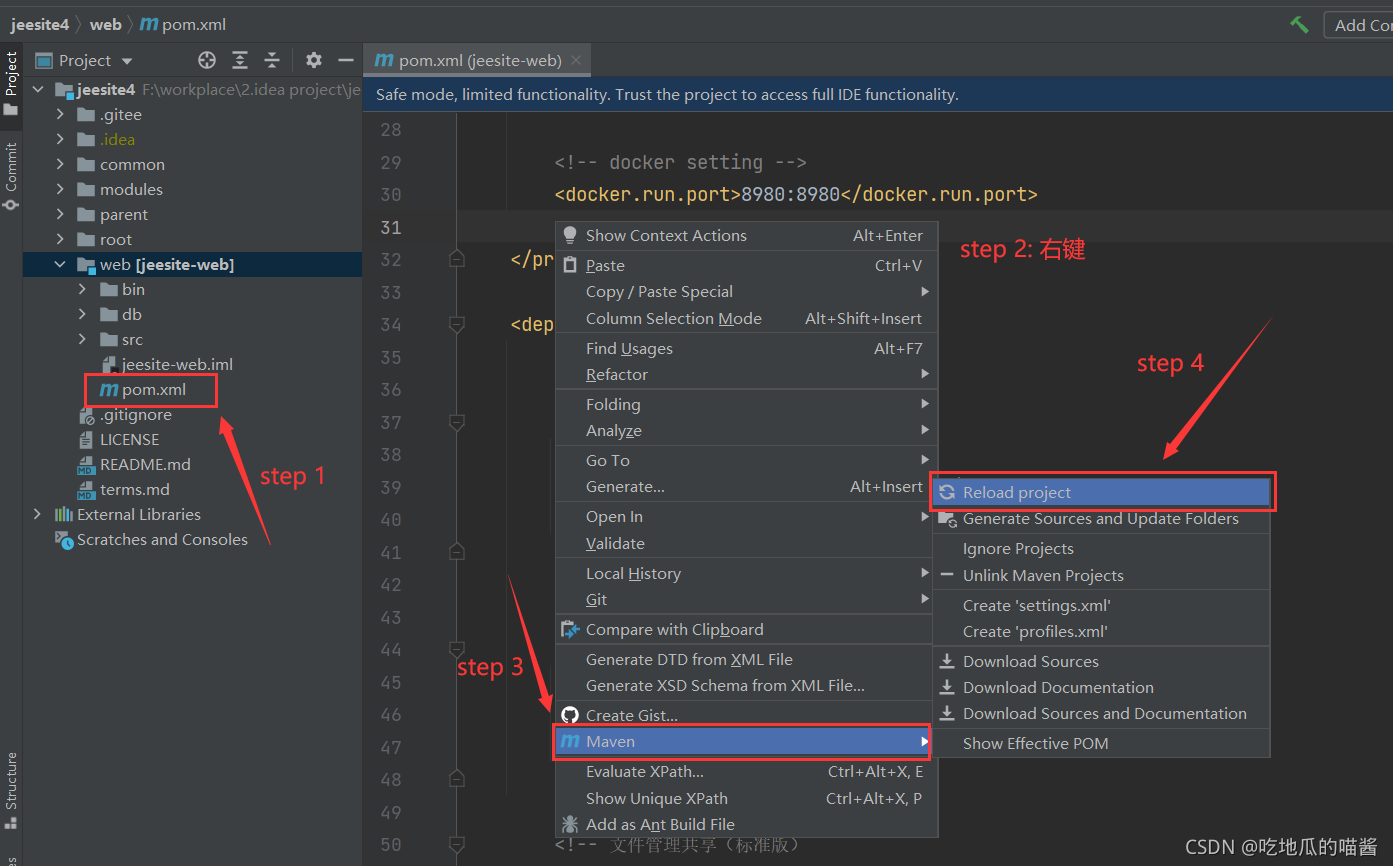The height and width of the screenshot is (866, 1393).
Task: Select README.md in project tree
Action: 134,464
